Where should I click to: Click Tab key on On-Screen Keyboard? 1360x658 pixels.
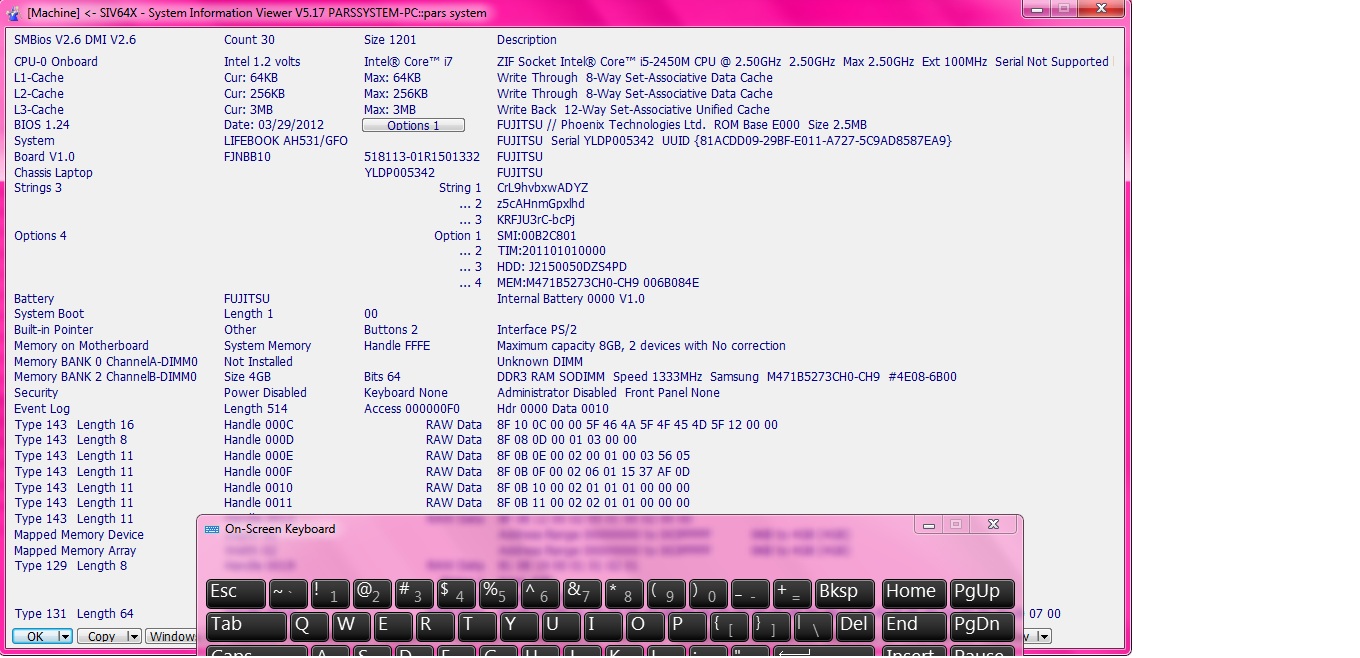tap(247, 626)
